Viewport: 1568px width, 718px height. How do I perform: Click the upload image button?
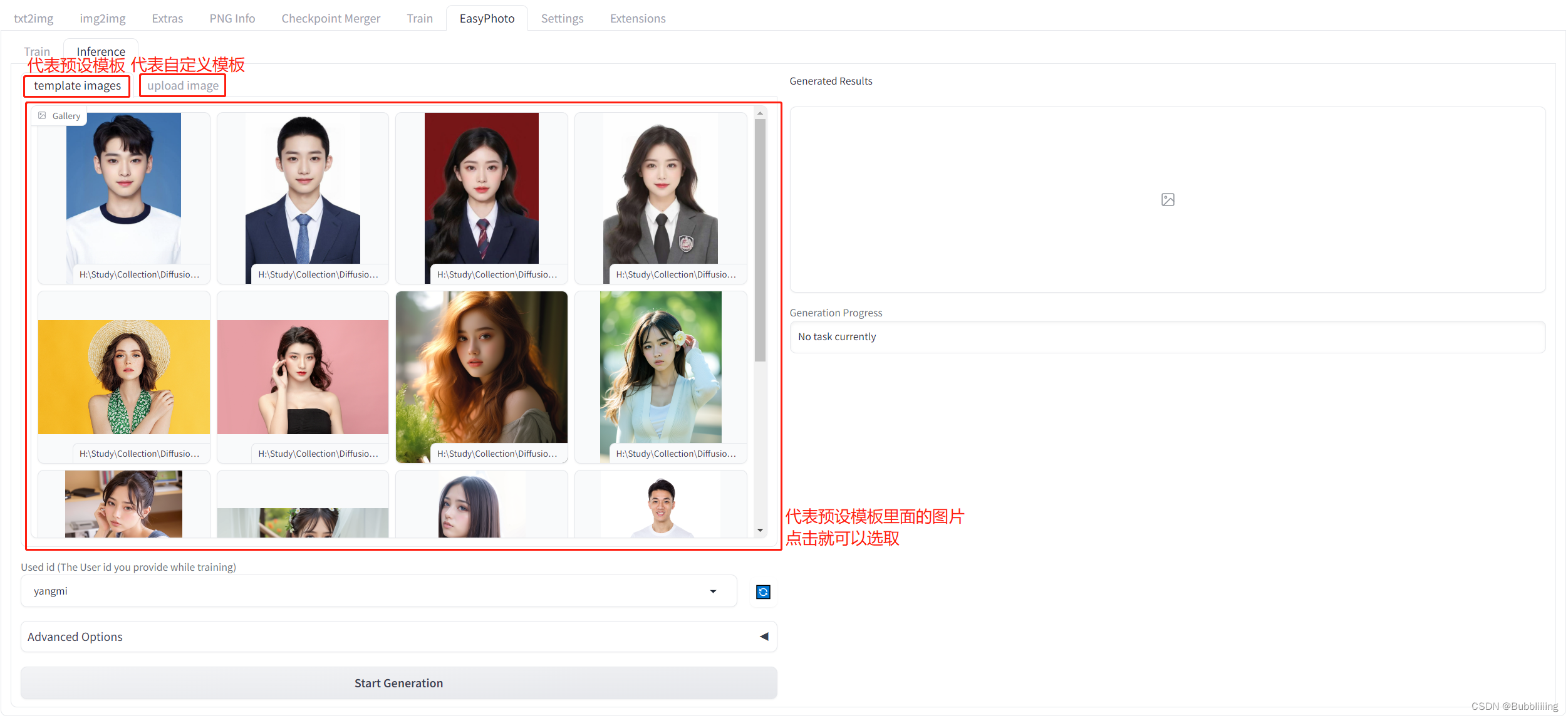(182, 86)
